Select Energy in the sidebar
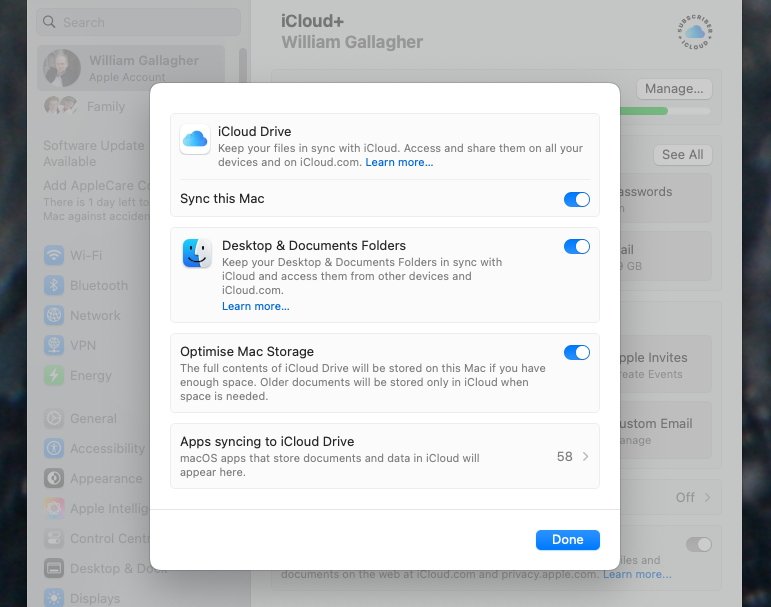This screenshot has height=607, width=771. click(90, 375)
